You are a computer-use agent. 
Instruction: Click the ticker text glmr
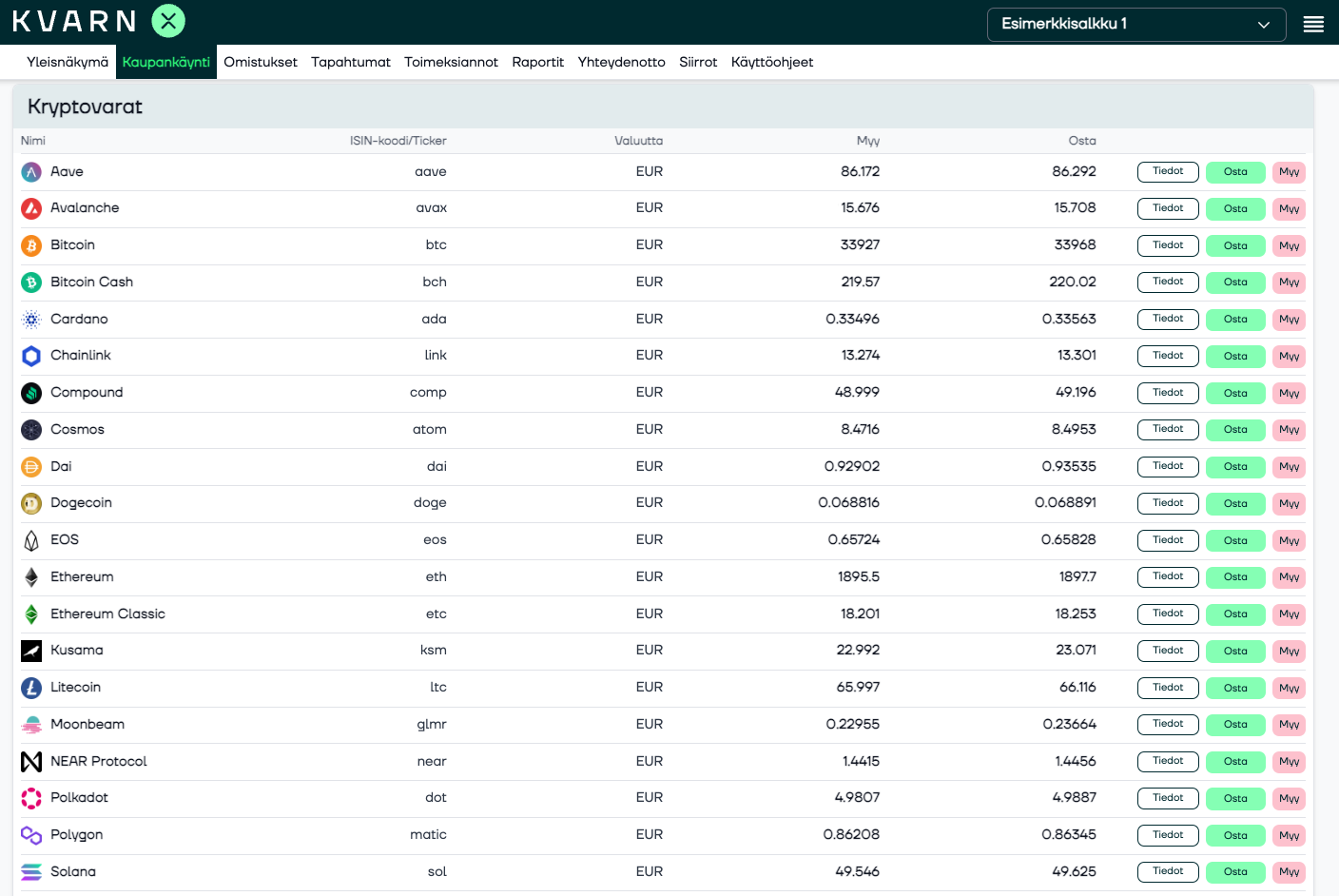(432, 724)
